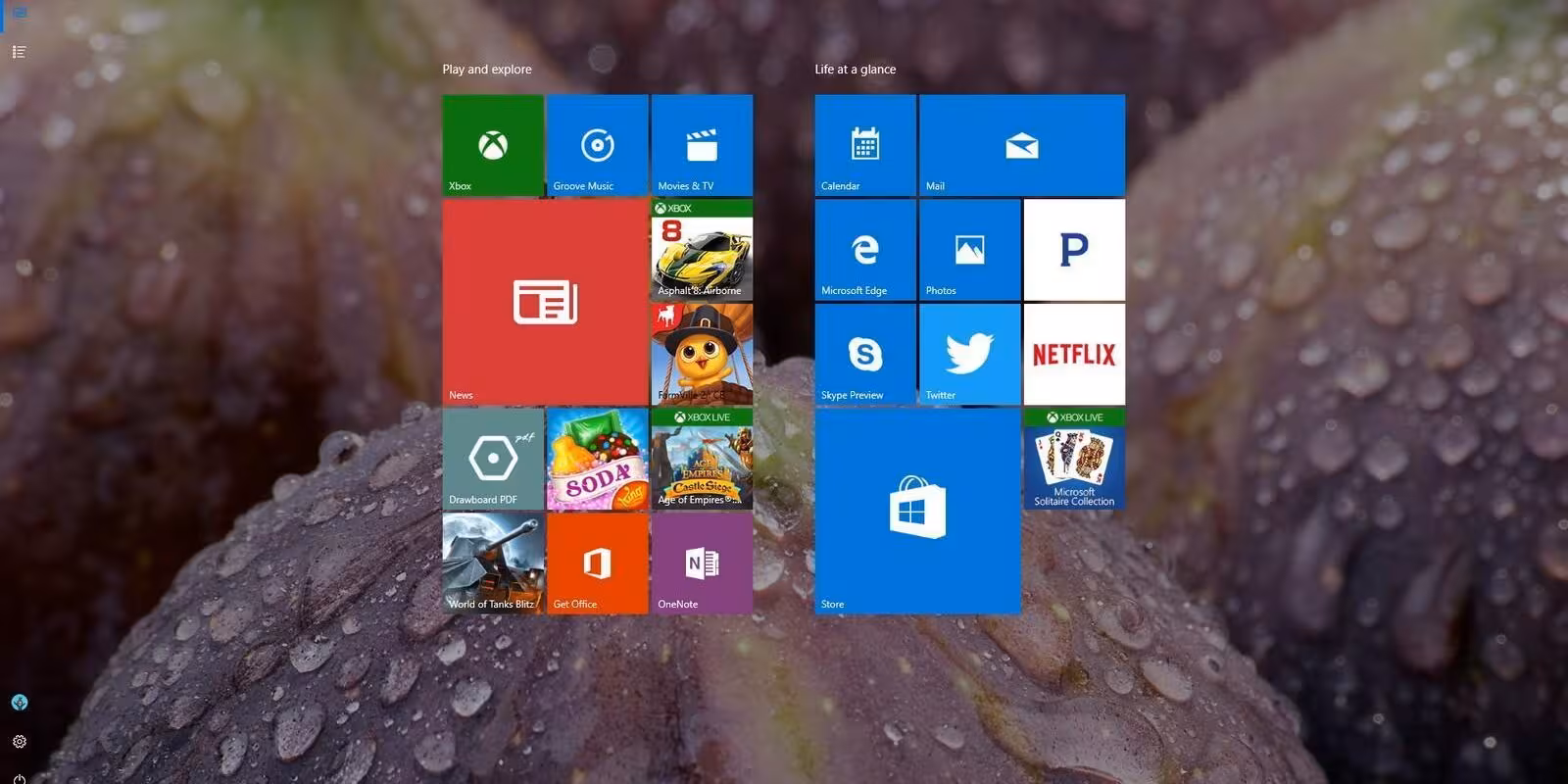Viewport: 1568px width, 784px height.
Task: Open the Calendar tile
Action: coord(865,145)
